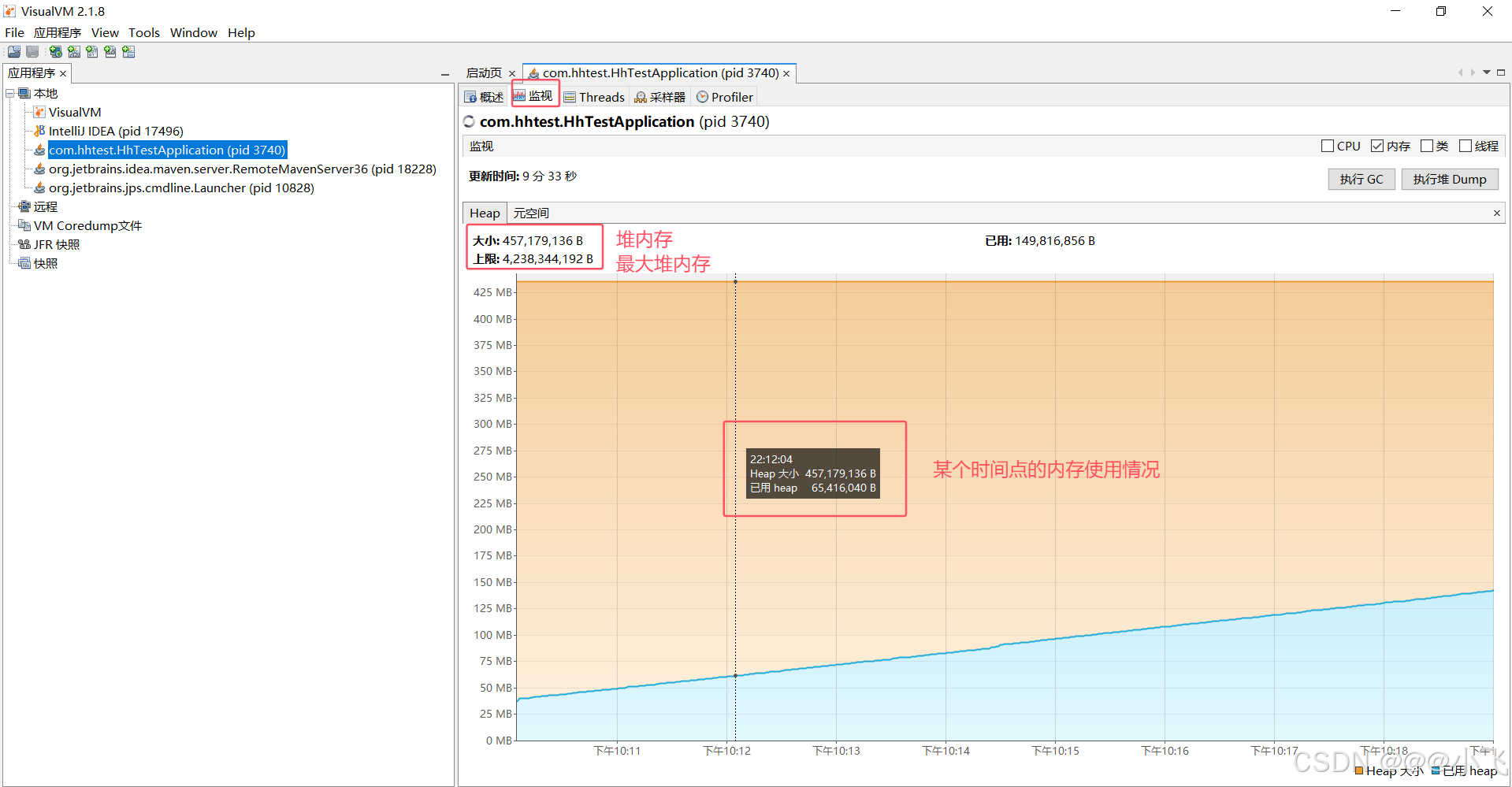Viewport: 1512px width, 787px height.
Task: Open the File menu
Action: (x=14, y=33)
